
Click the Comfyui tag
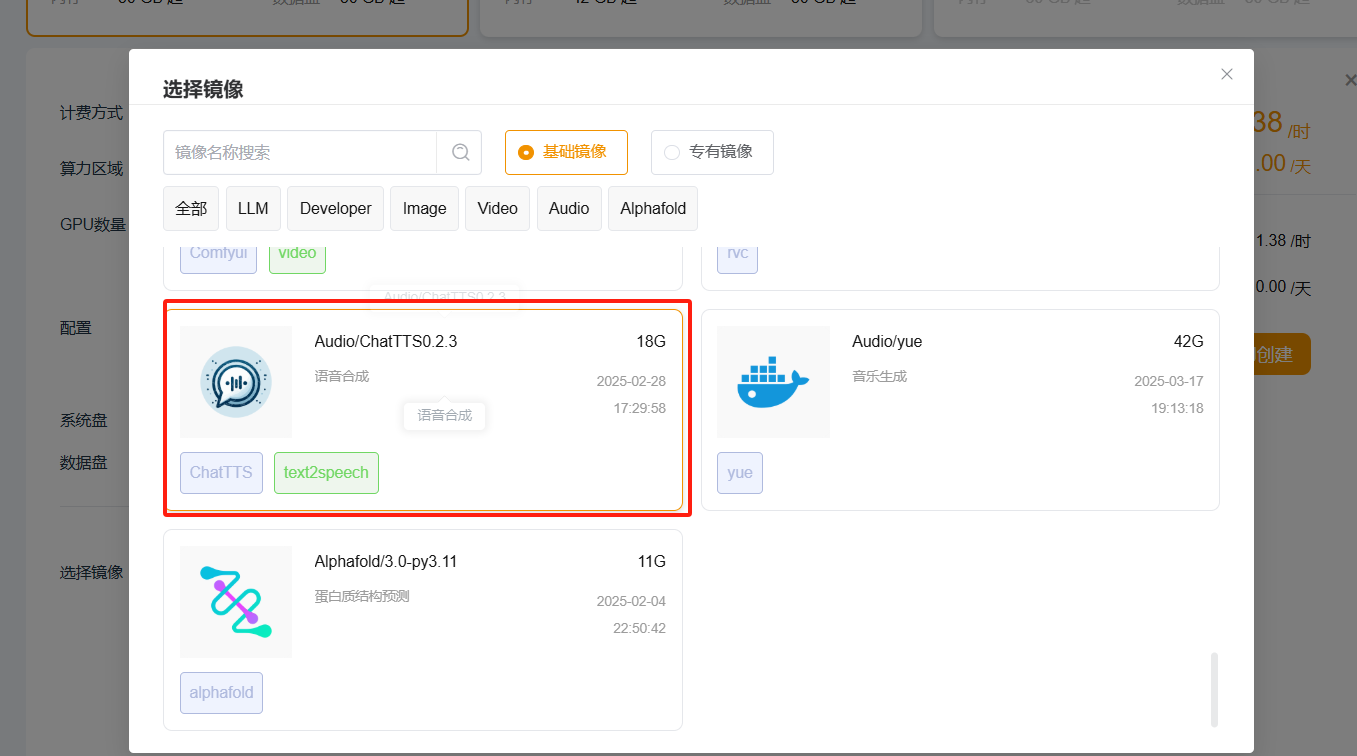218,258
